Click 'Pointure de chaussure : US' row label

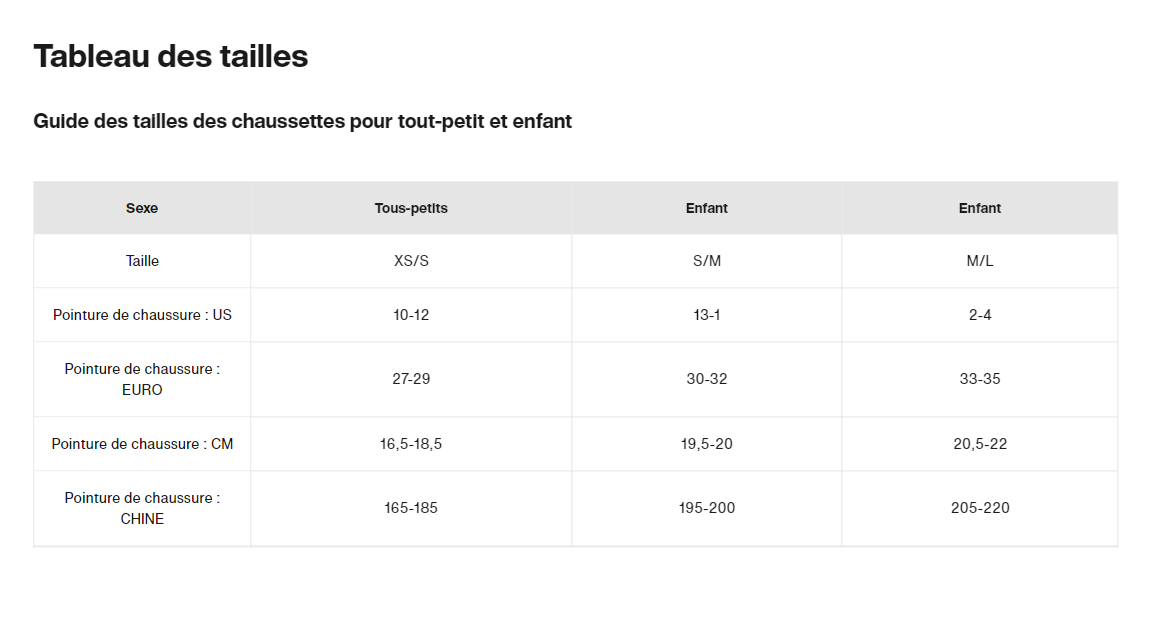point(142,315)
